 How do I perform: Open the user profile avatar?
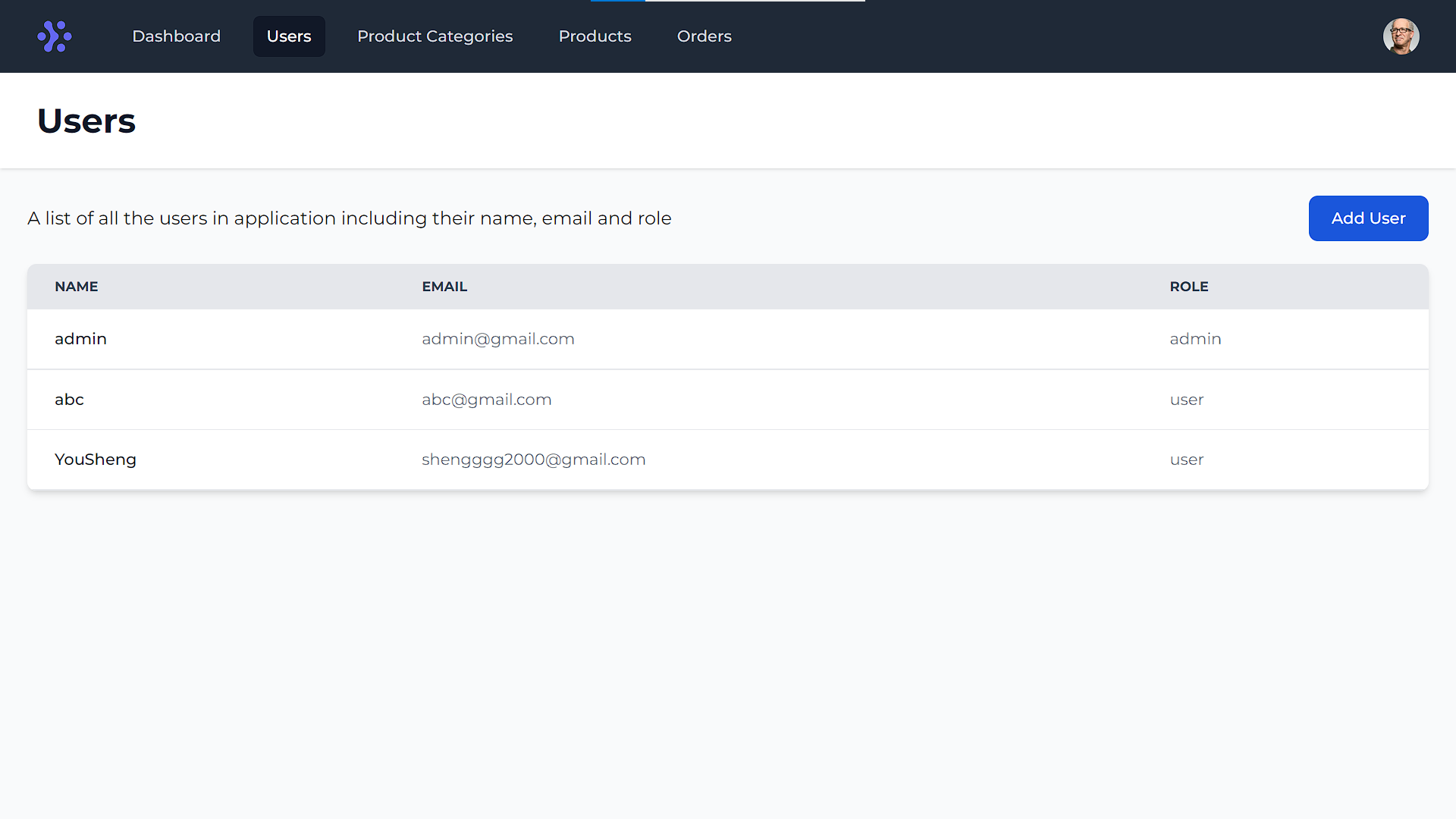(x=1401, y=36)
